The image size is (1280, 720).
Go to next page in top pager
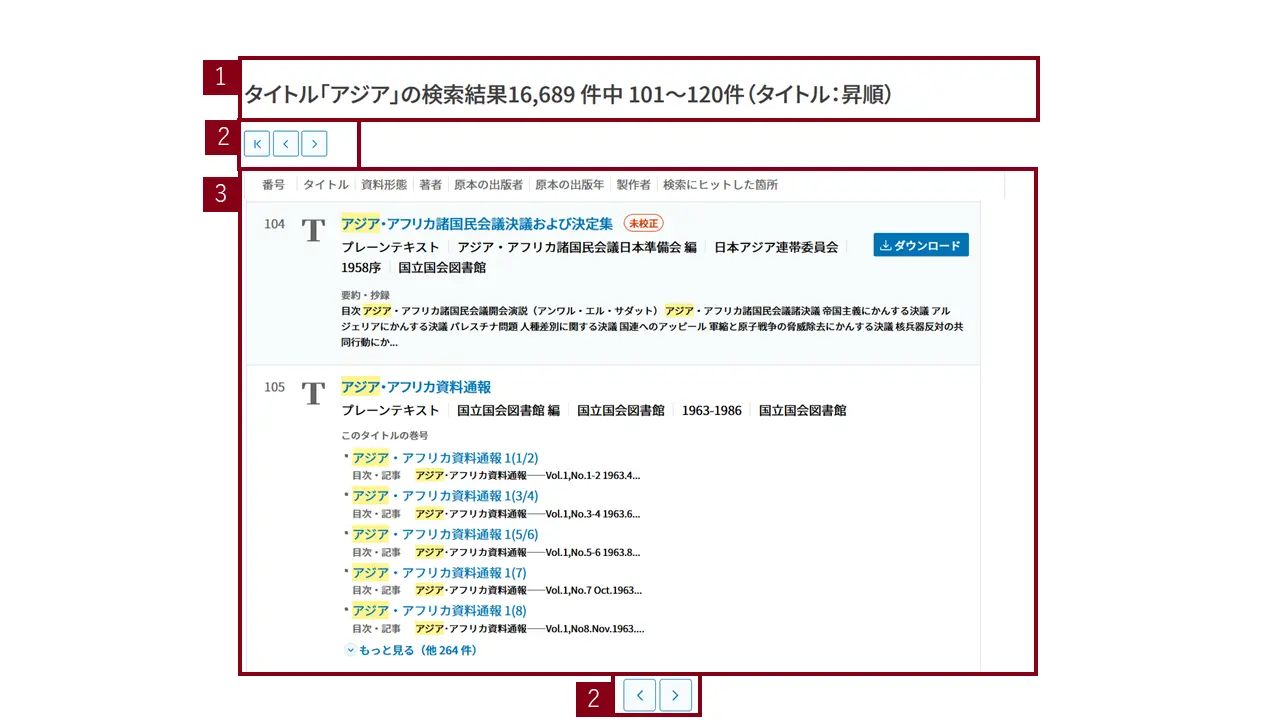point(314,144)
